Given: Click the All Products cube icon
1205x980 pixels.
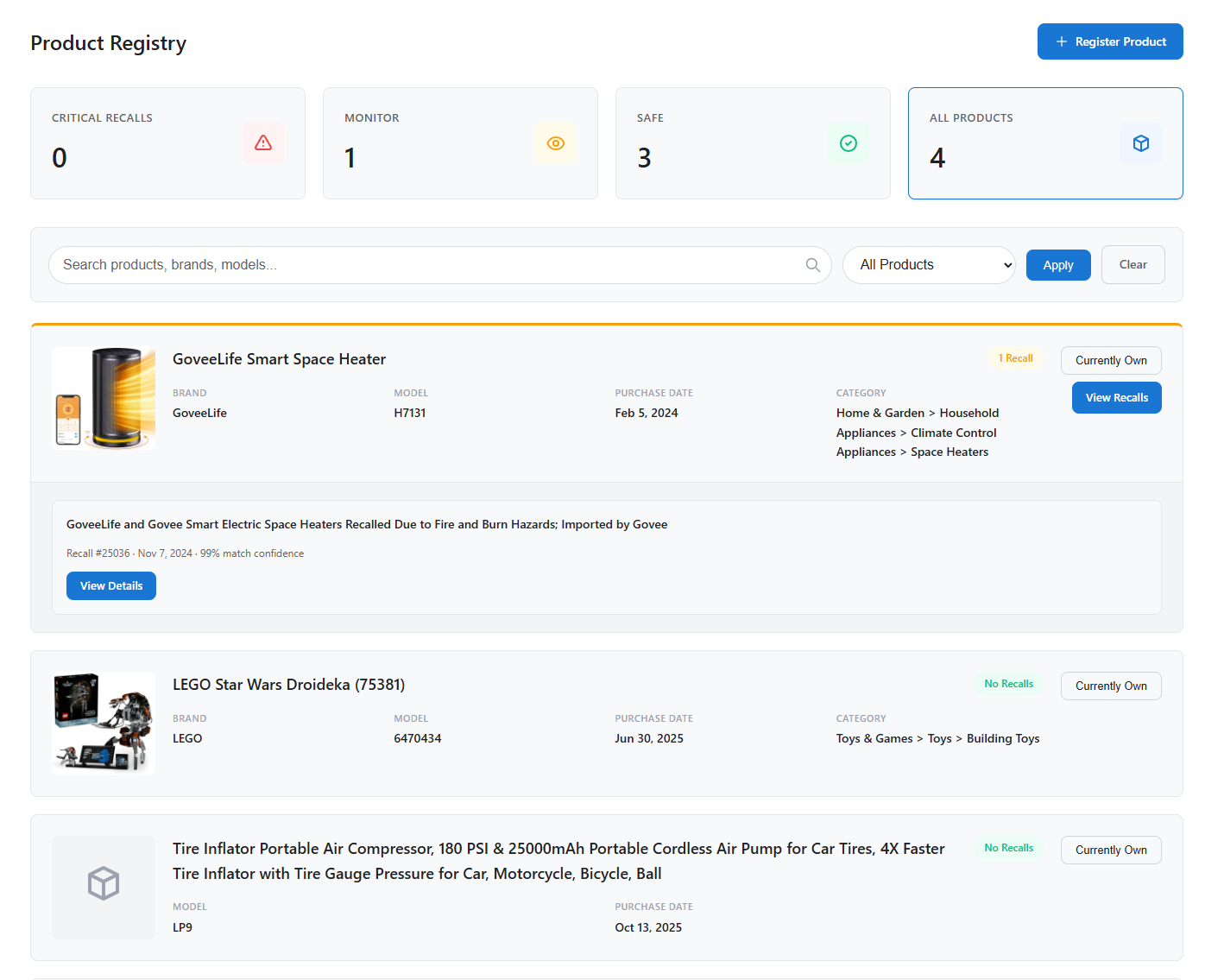Looking at the screenshot, I should [x=1141, y=143].
